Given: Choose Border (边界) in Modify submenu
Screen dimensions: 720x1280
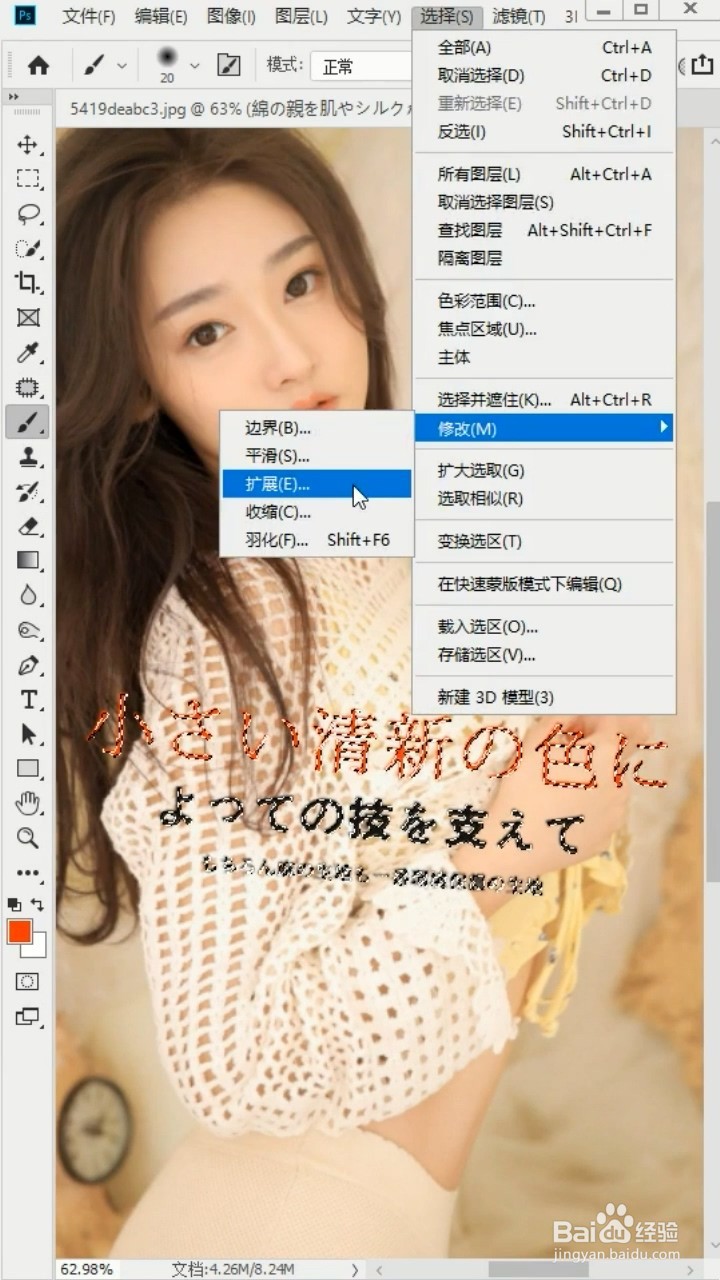Looking at the screenshot, I should point(316,428).
